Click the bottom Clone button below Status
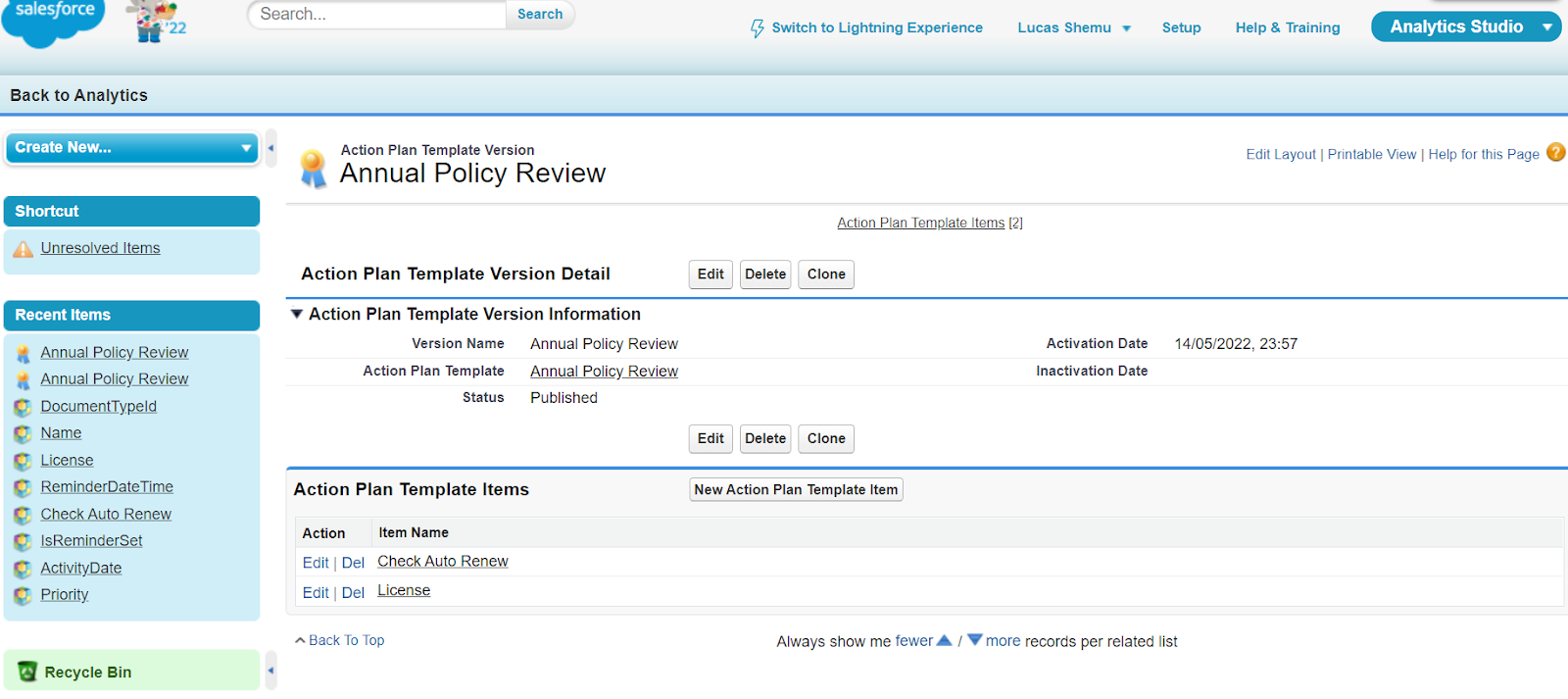This screenshot has height=699, width=1568. 826,439
